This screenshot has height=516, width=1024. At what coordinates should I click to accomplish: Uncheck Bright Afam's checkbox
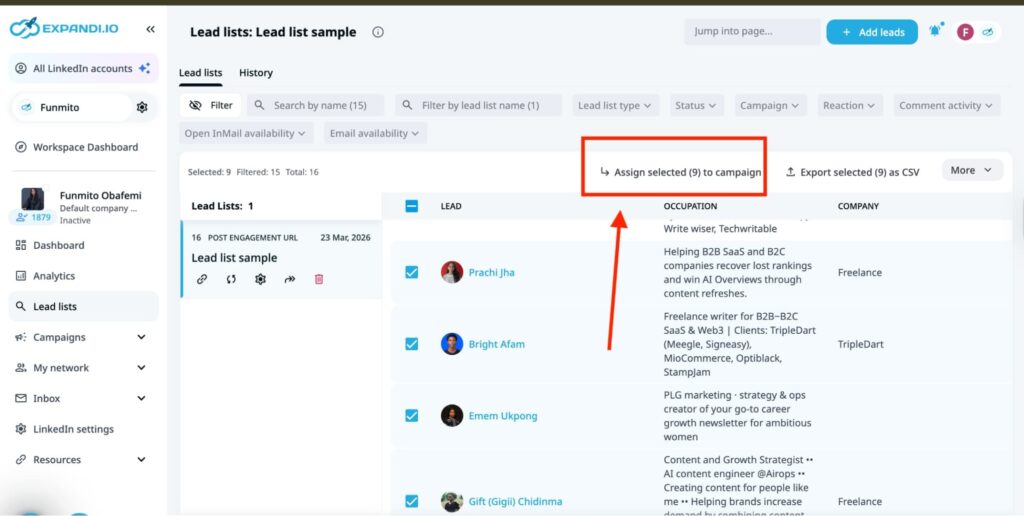(411, 344)
